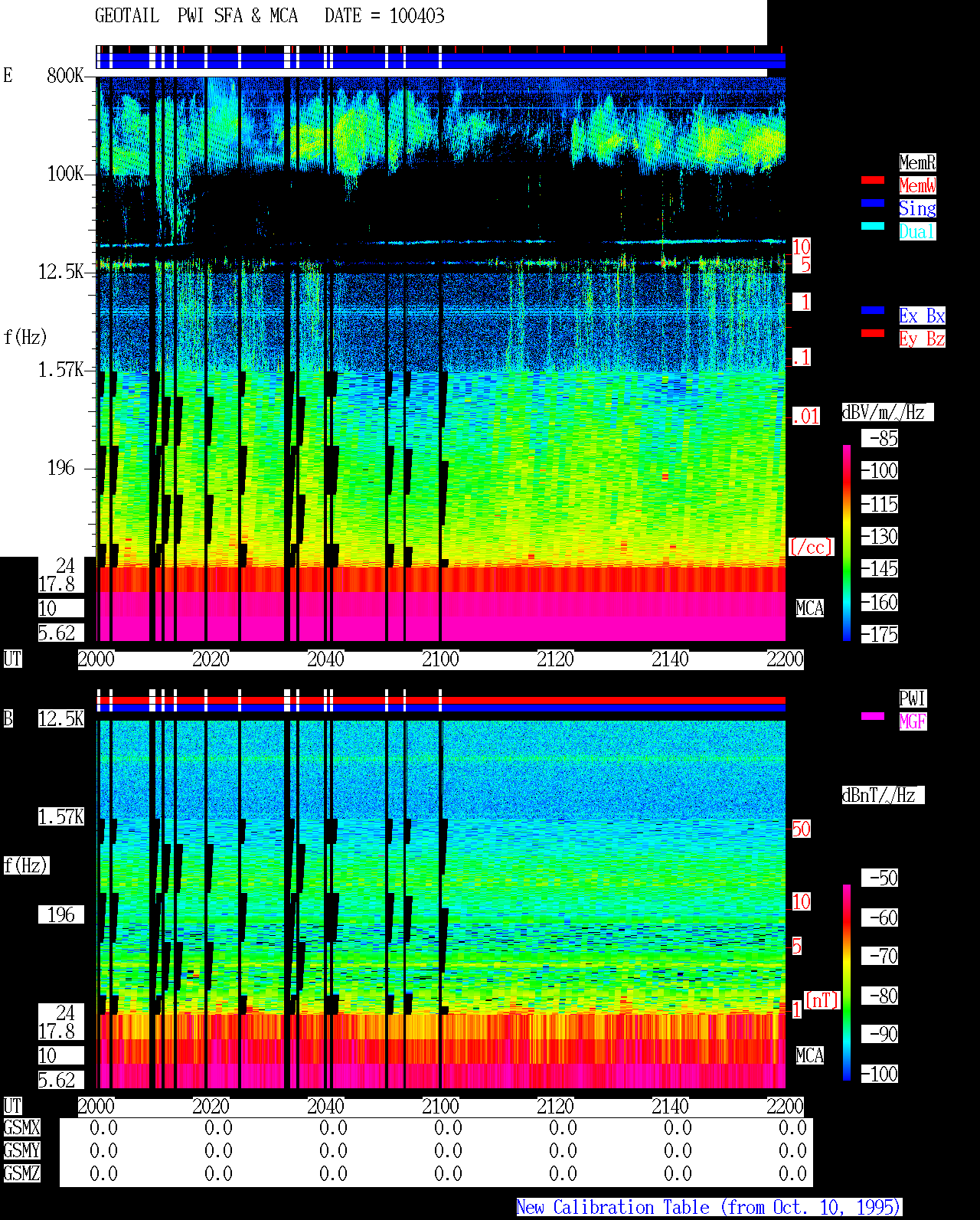
Task: Click the magenta MGF legend swatch
Action: pos(873,716)
